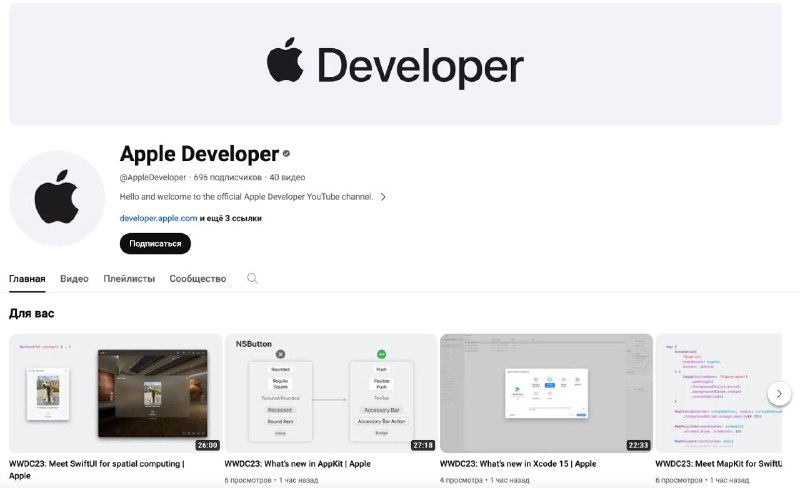The width and height of the screenshot is (800, 488).
Task: Click the Apple Developer banner image
Action: click(395, 64)
